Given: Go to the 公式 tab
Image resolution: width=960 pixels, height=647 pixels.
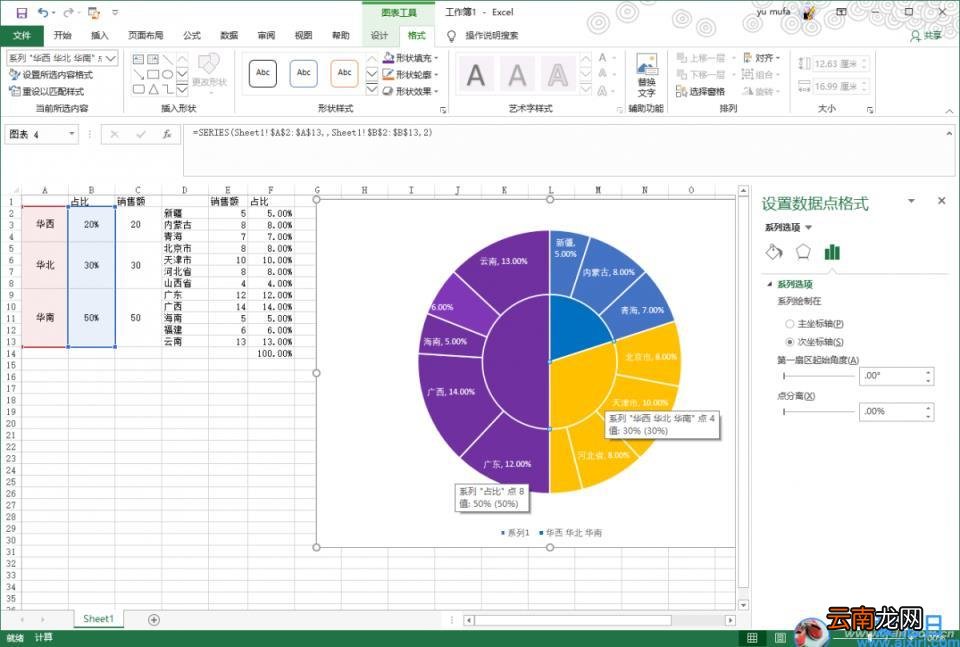Looking at the screenshot, I should [192, 36].
